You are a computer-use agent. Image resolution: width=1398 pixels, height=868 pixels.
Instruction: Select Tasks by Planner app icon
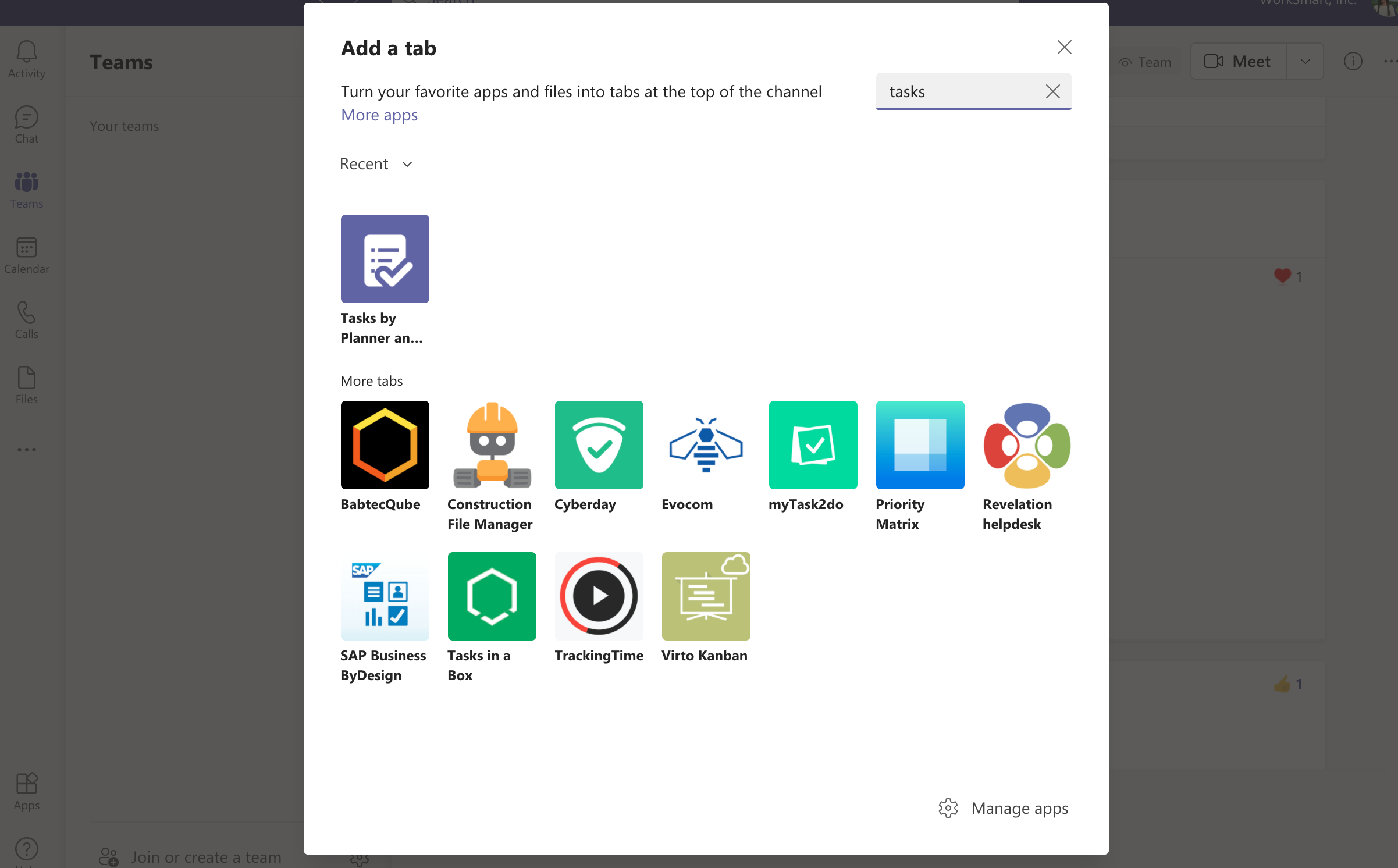(385, 259)
